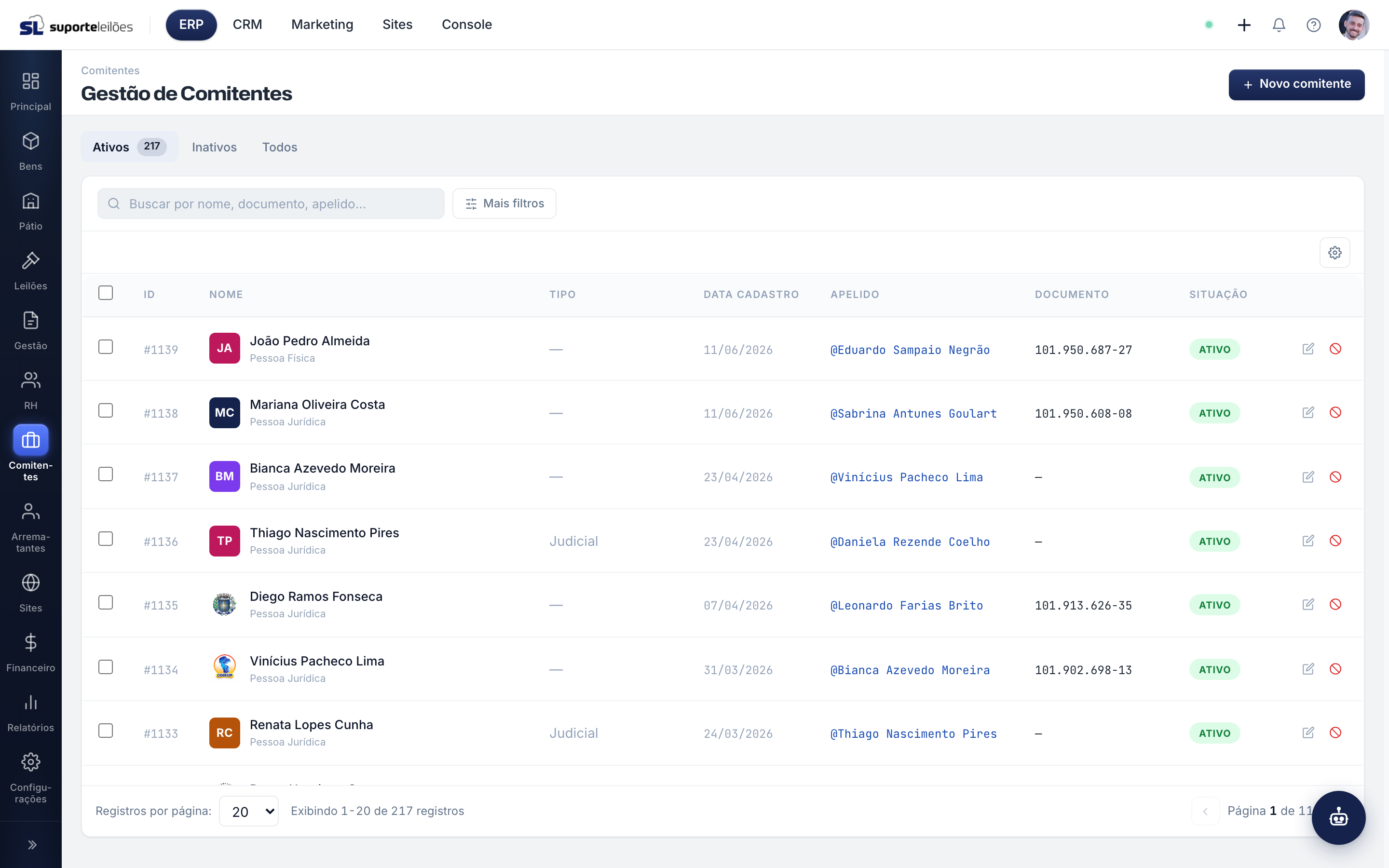Switch to the CRM module
Viewport: 1389px width, 868px height.
[247, 25]
